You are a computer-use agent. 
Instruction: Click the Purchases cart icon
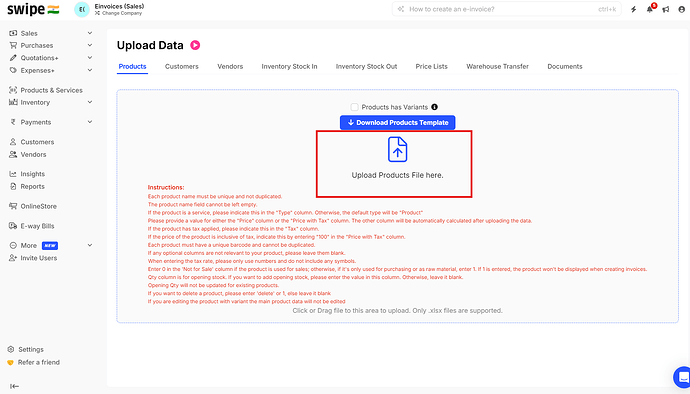(x=13, y=45)
